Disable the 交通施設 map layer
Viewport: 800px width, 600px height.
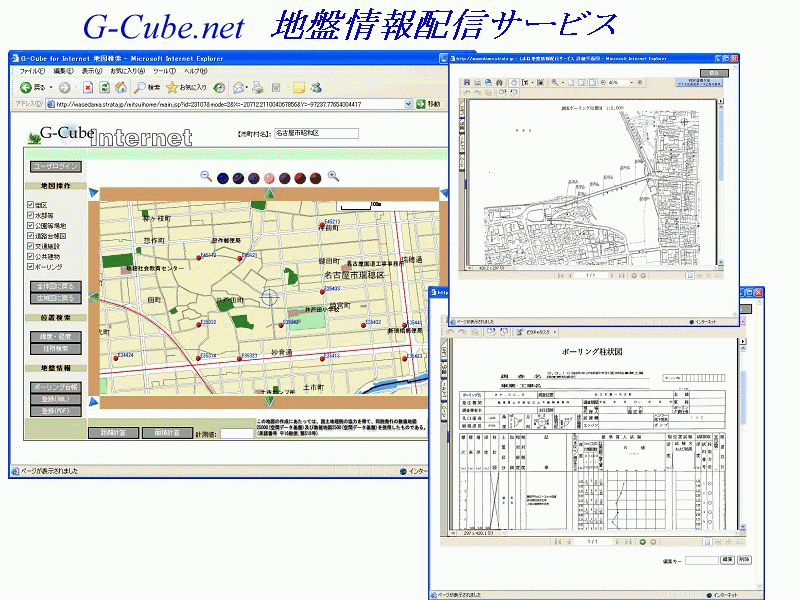[30, 246]
